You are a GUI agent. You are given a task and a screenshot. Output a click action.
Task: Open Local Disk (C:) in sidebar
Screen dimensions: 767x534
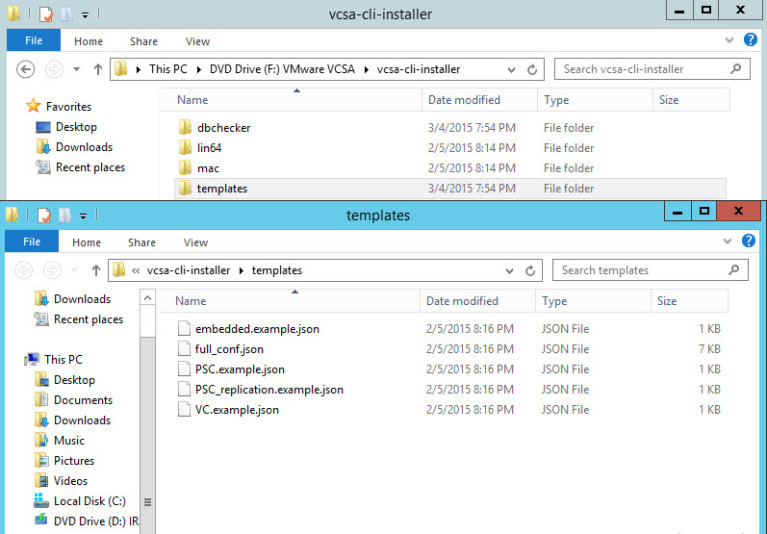pos(89,501)
